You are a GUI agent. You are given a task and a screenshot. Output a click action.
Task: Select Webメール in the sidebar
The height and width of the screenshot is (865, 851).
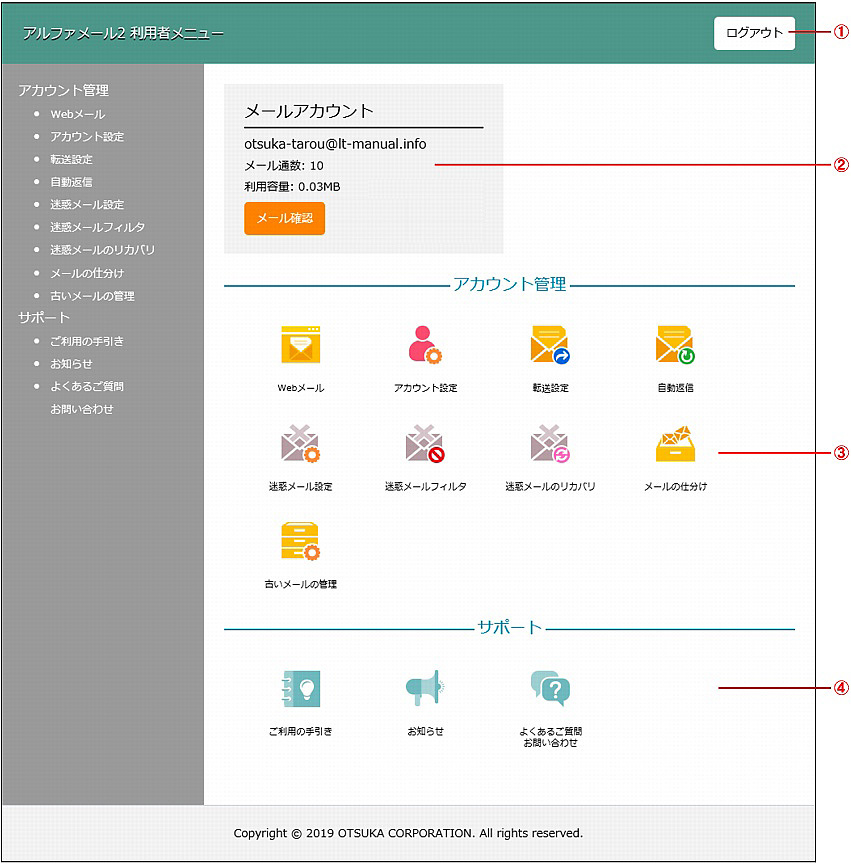77,114
